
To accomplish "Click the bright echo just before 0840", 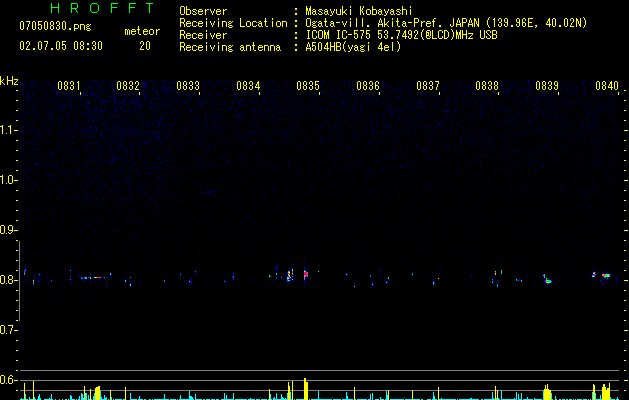I will point(606,275).
